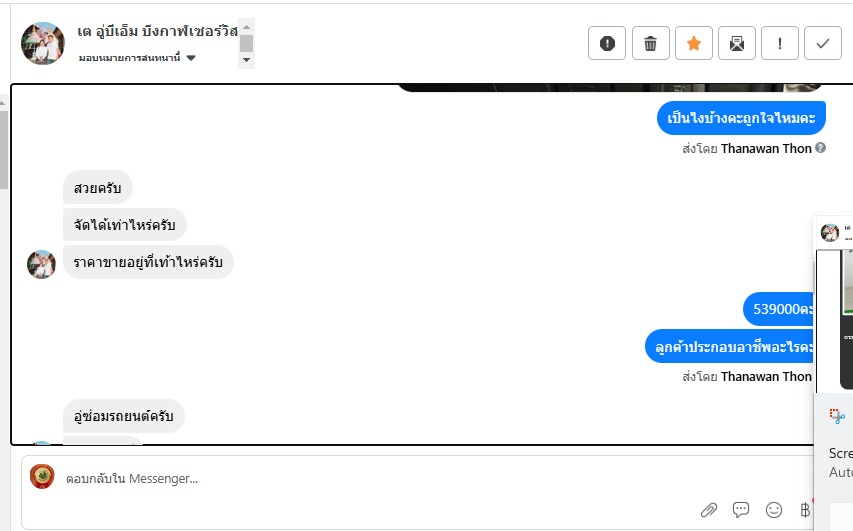This screenshot has width=853, height=531.
Task: Open saved replies speech bubble icon
Action: click(741, 510)
